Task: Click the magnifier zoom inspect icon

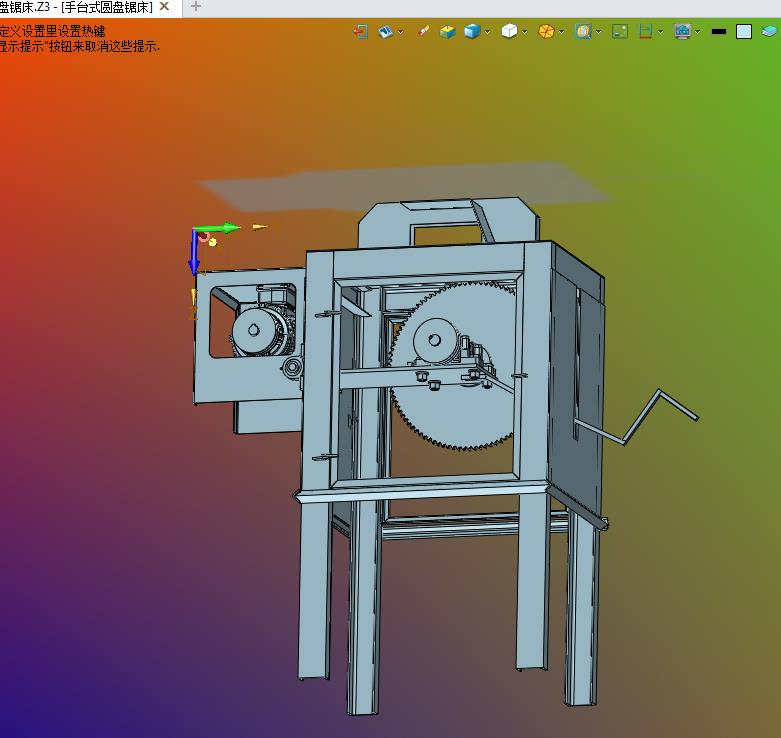Action: coord(583,32)
